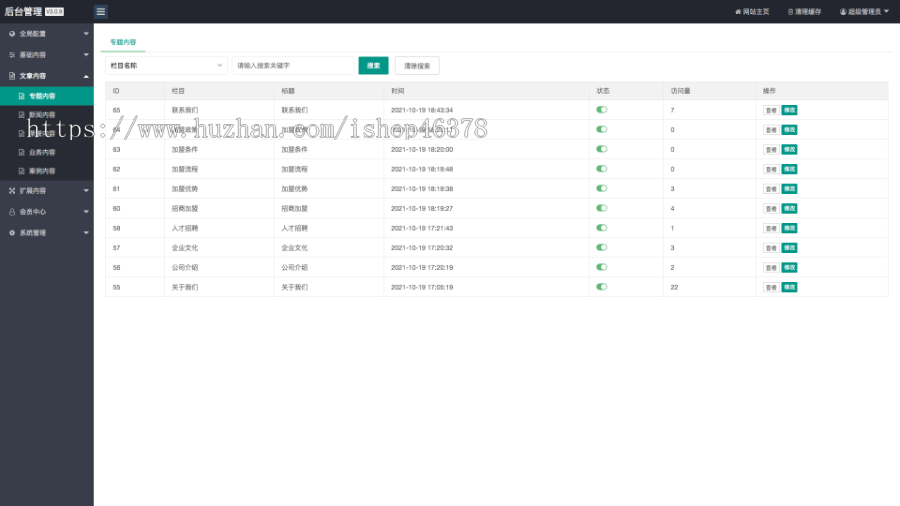The width and height of the screenshot is (900, 506).
Task: Toggle status switch for 人才招聘 row
Action: pyautogui.click(x=602, y=228)
